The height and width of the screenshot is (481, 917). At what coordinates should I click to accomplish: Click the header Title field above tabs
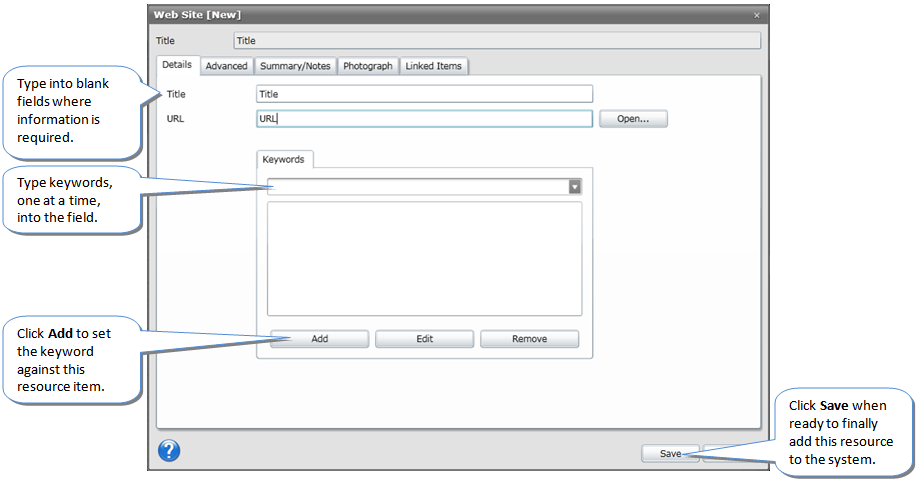(496, 41)
